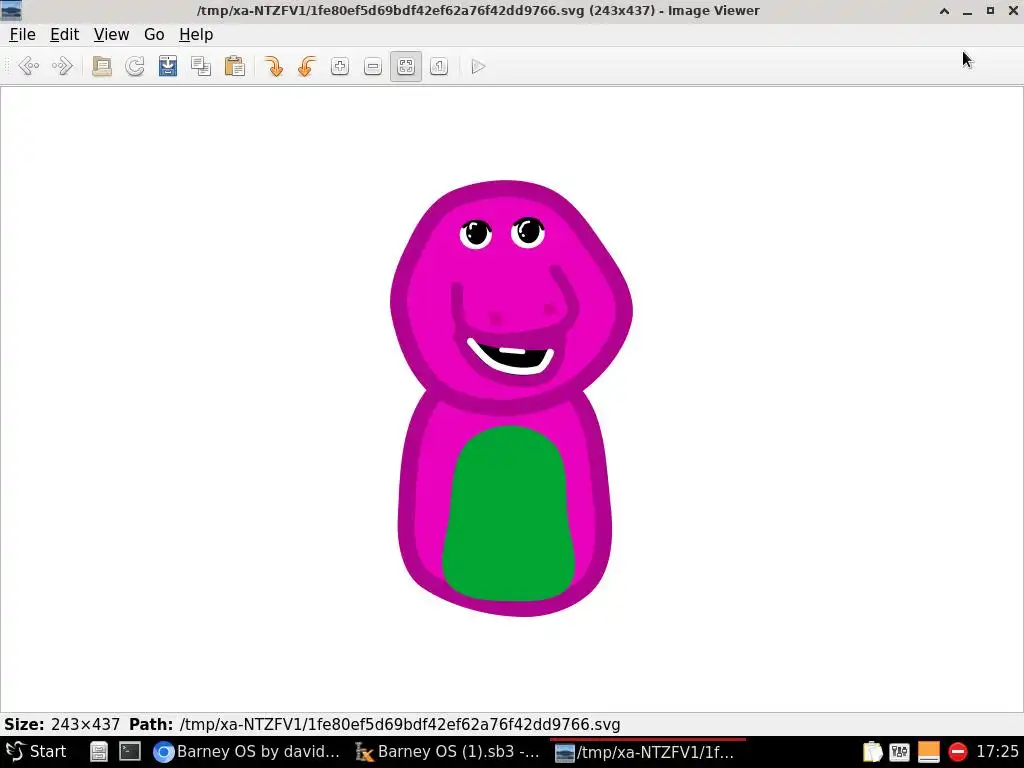Save the image with the toolbar icon
The height and width of the screenshot is (768, 1024).
click(x=168, y=66)
